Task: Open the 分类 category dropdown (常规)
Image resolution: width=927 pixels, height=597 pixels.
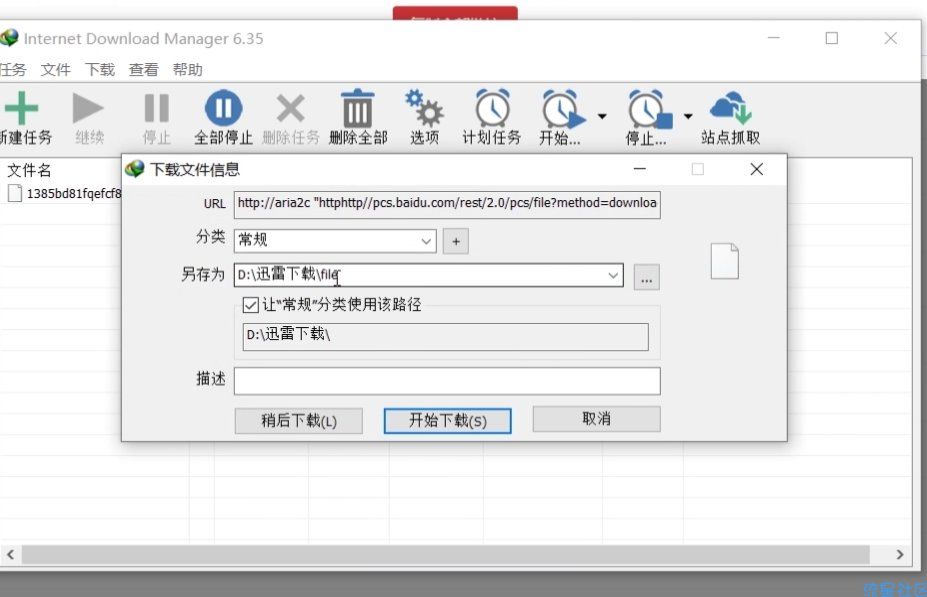Action: (x=335, y=241)
